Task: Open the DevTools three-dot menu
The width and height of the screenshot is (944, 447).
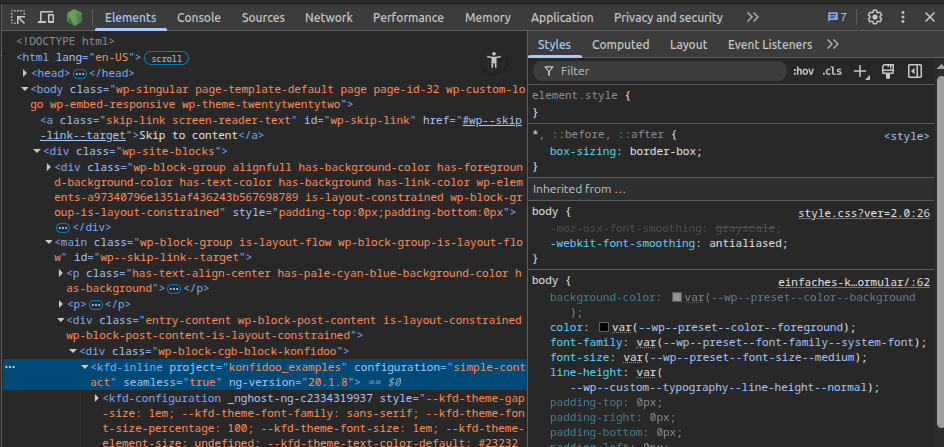Action: point(902,17)
